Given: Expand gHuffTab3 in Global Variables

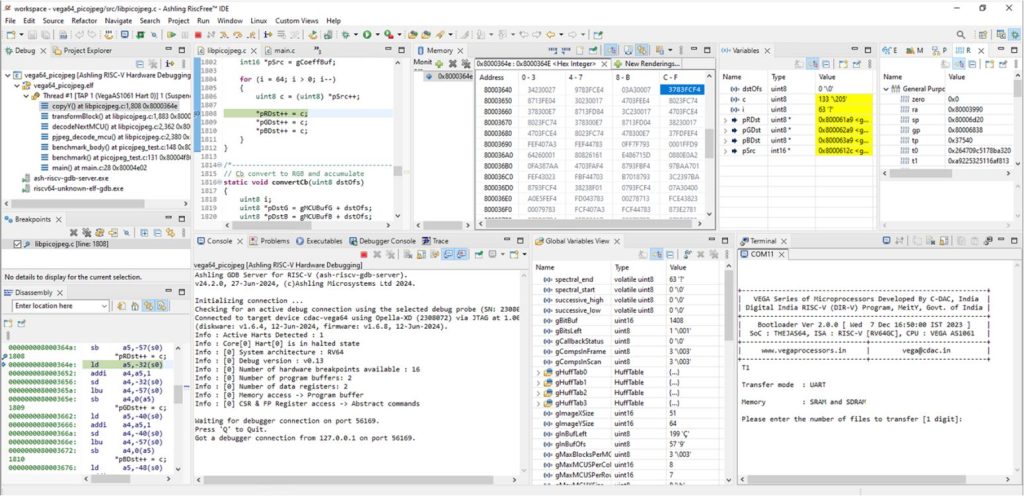Looking at the screenshot, I should point(538,403).
